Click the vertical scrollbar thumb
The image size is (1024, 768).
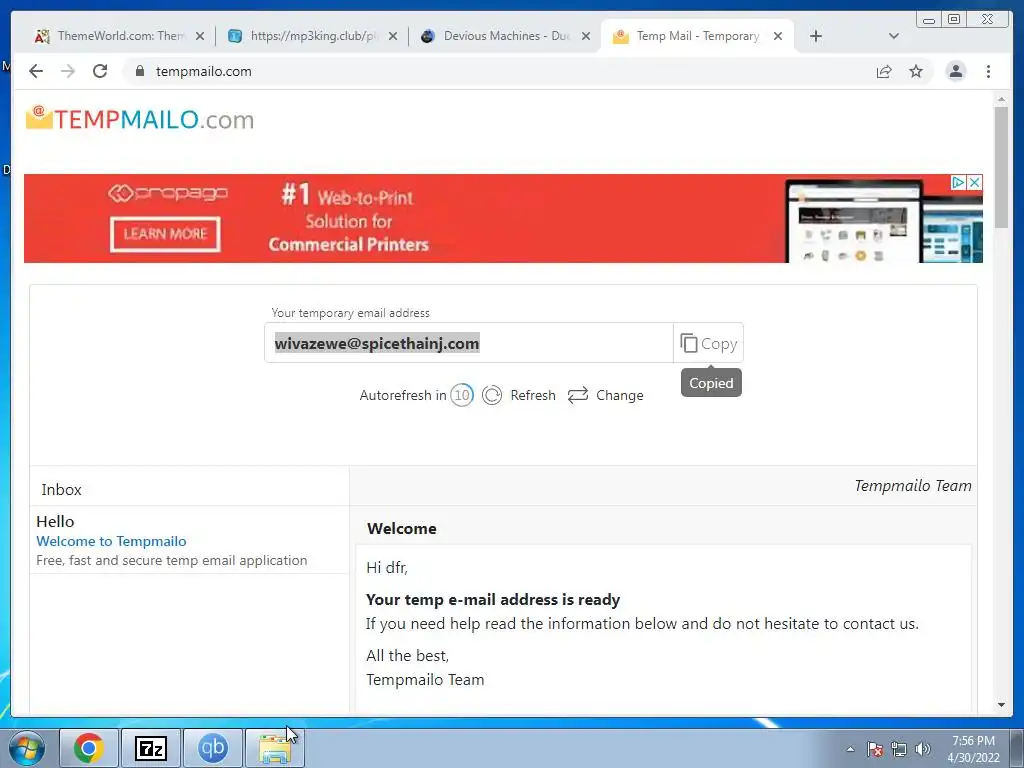tap(1001, 167)
